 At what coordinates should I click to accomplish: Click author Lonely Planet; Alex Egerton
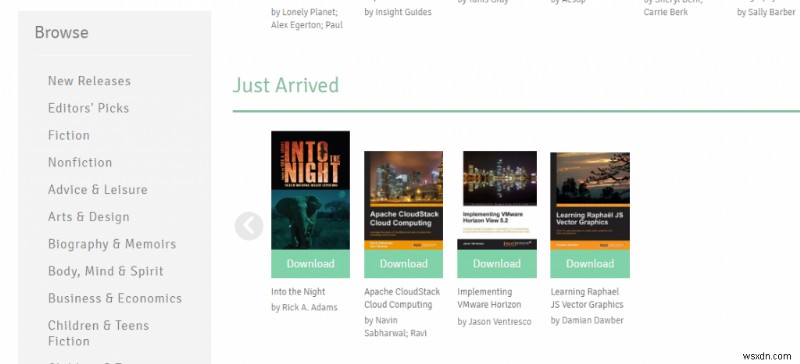(307, 18)
